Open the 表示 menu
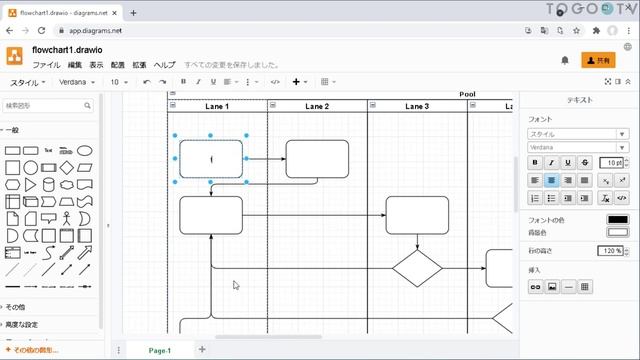The width and height of the screenshot is (640, 360). [96, 65]
